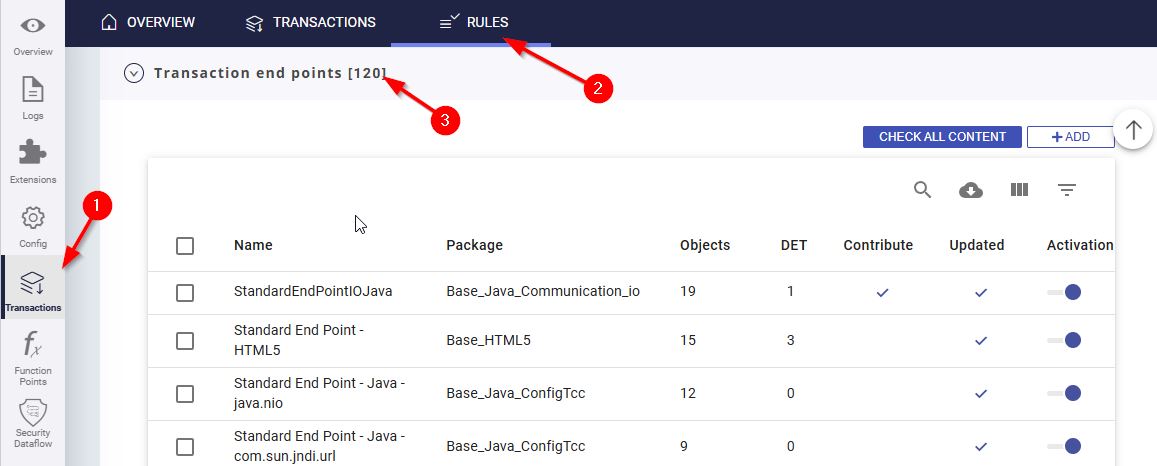Switch to the Transactions tab
This screenshot has width=1157, height=466.
click(311, 22)
